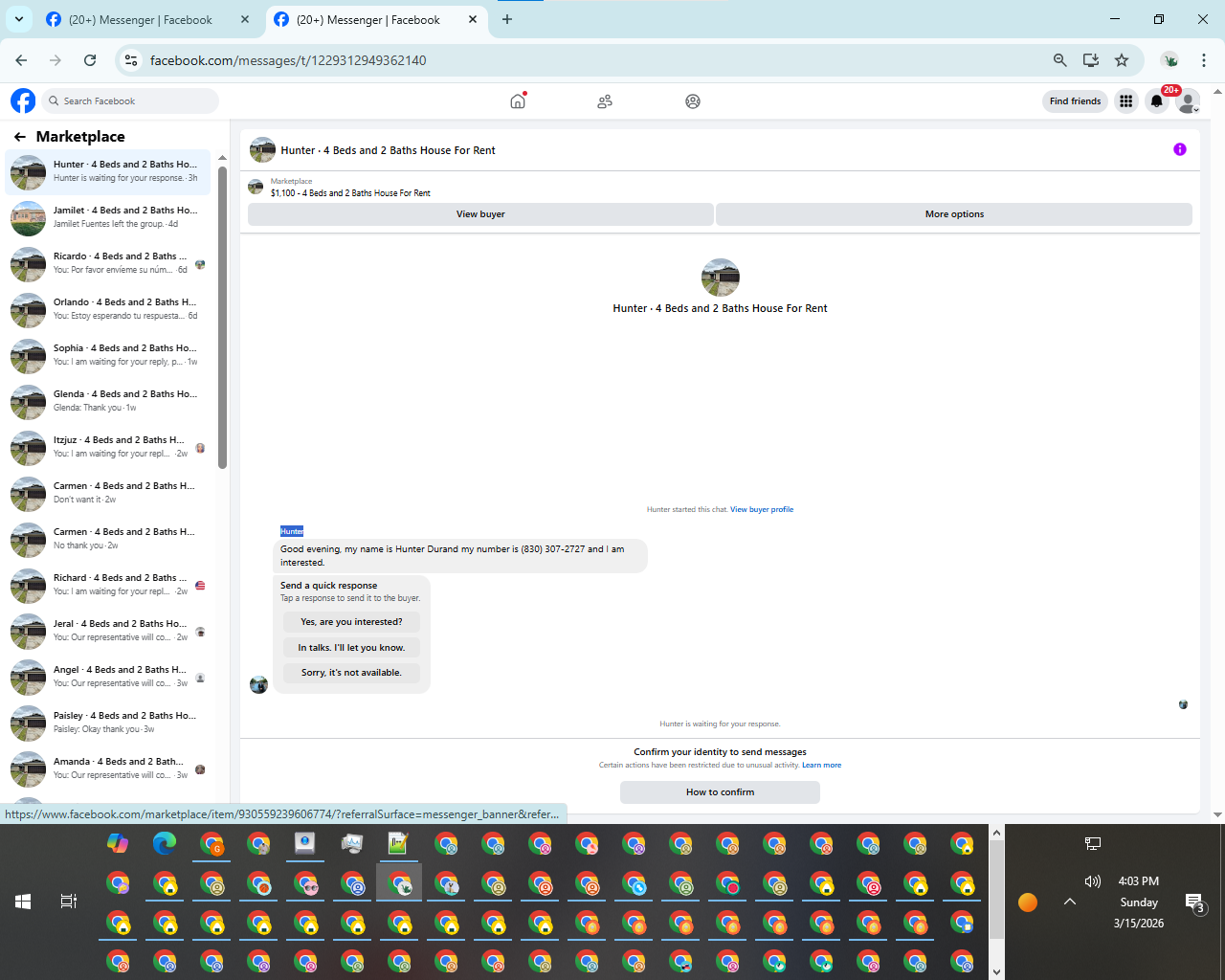Open Orlando conversation in the list
The width and height of the screenshot is (1225, 980).
pos(108,310)
